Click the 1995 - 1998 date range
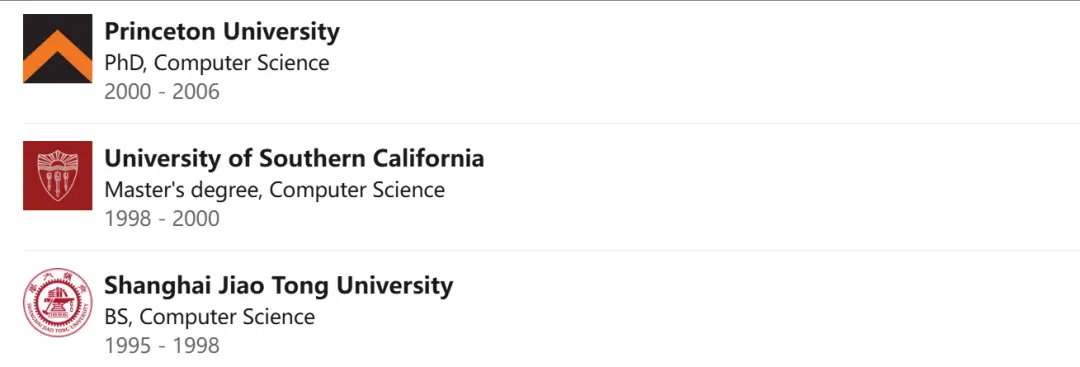This screenshot has height=367, width=1080. [x=162, y=346]
